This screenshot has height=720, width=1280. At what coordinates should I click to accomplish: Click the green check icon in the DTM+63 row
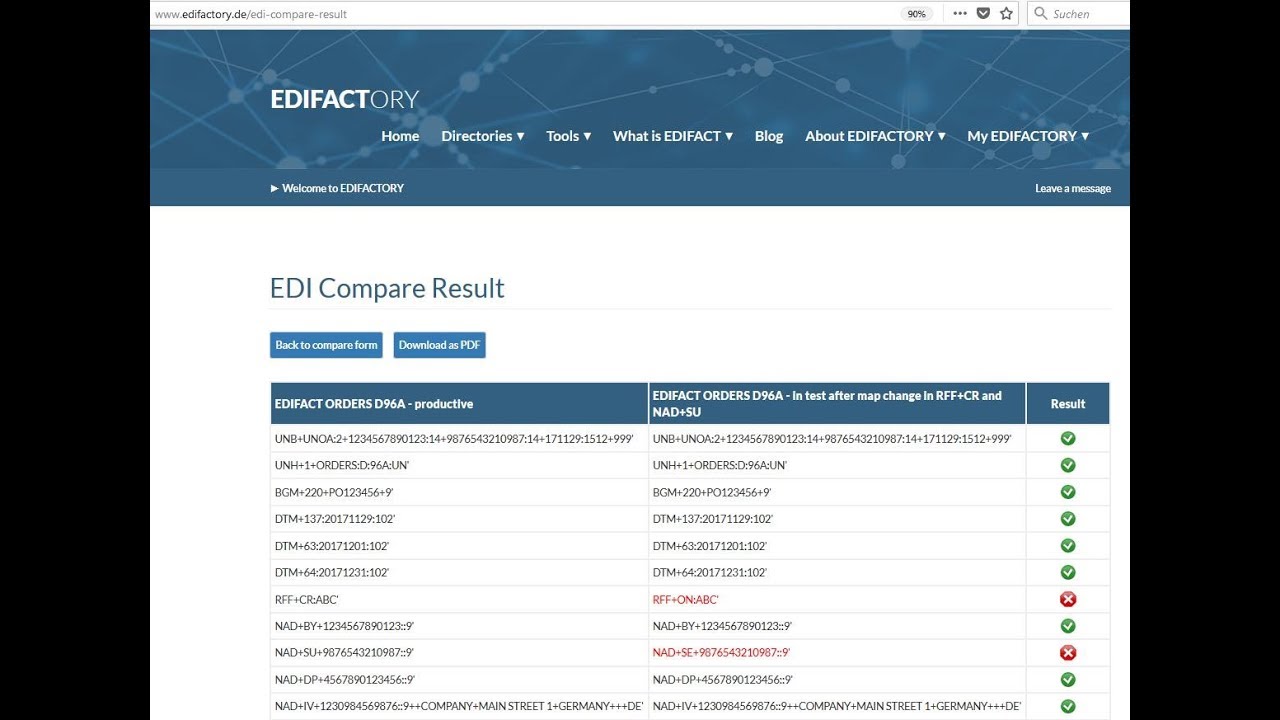(1068, 546)
